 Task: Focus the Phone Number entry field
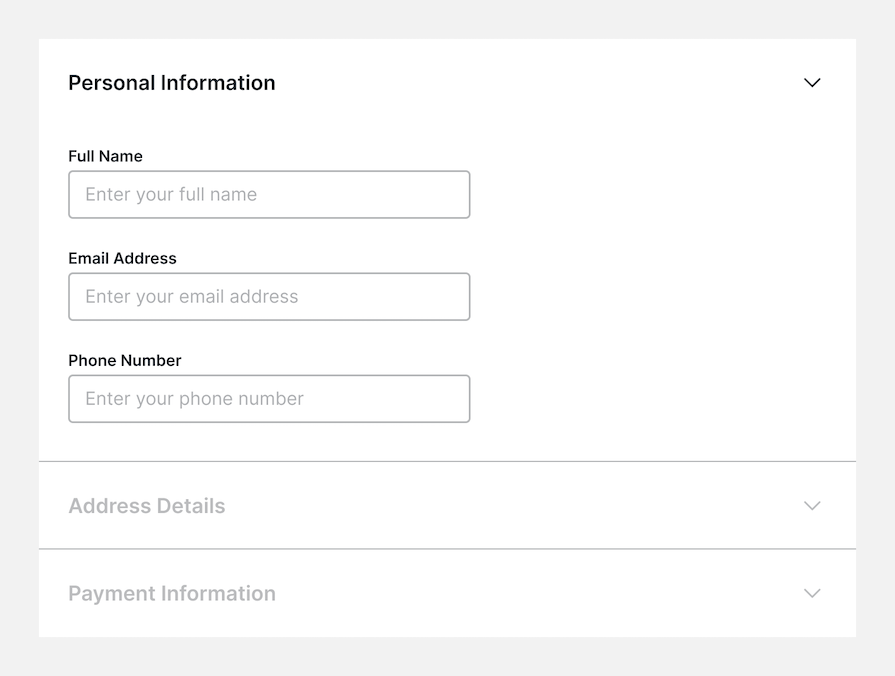pyautogui.click(x=268, y=398)
